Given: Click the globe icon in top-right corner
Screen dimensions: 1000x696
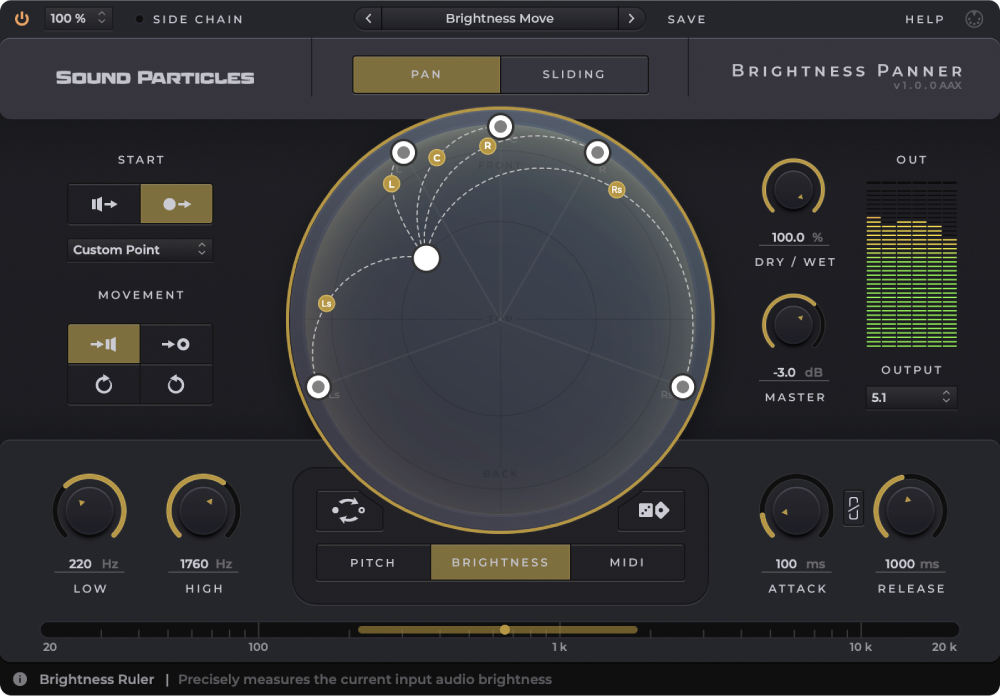Looking at the screenshot, I should (972, 18).
